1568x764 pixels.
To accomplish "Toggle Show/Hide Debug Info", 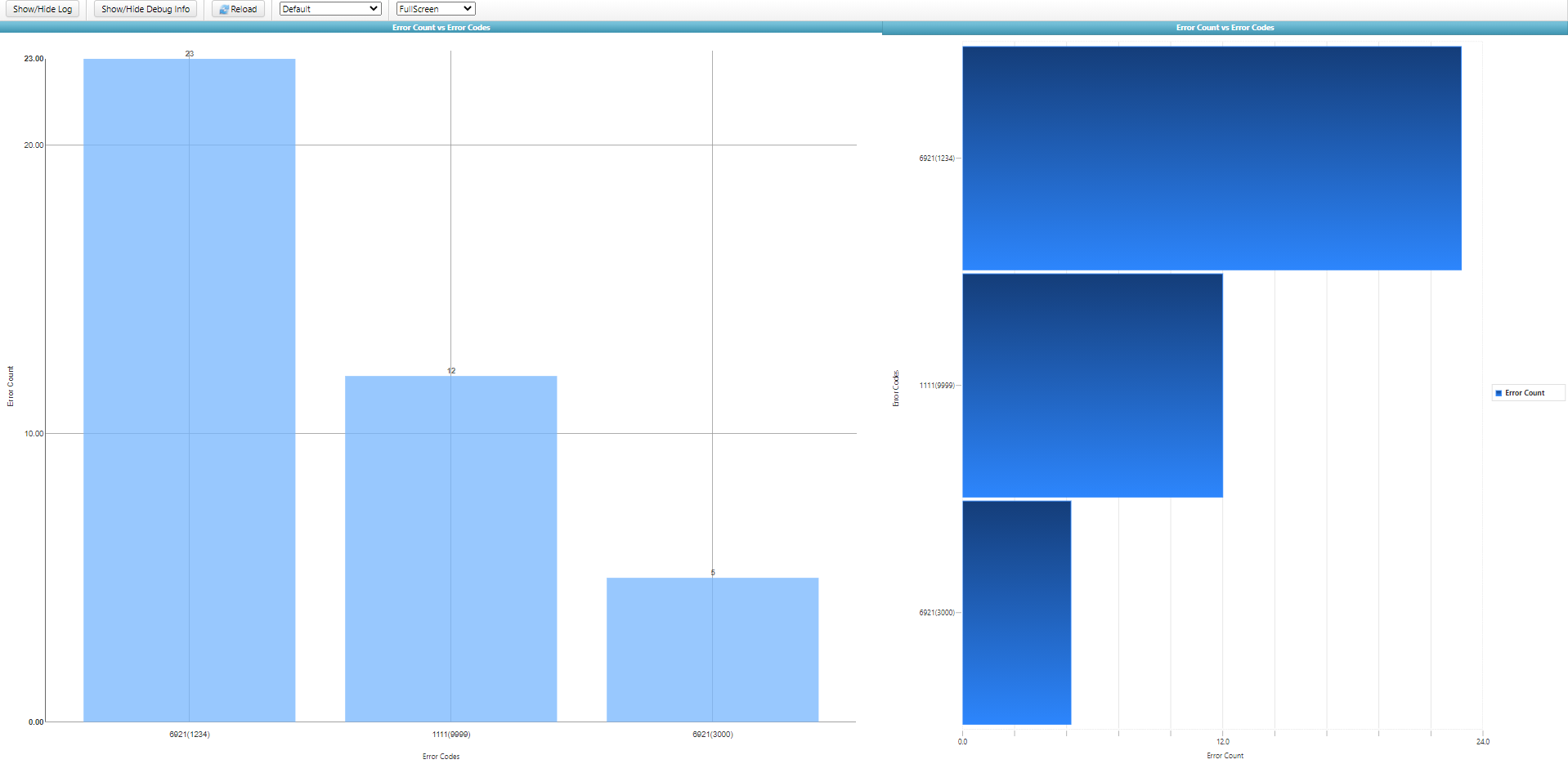I will [x=145, y=9].
